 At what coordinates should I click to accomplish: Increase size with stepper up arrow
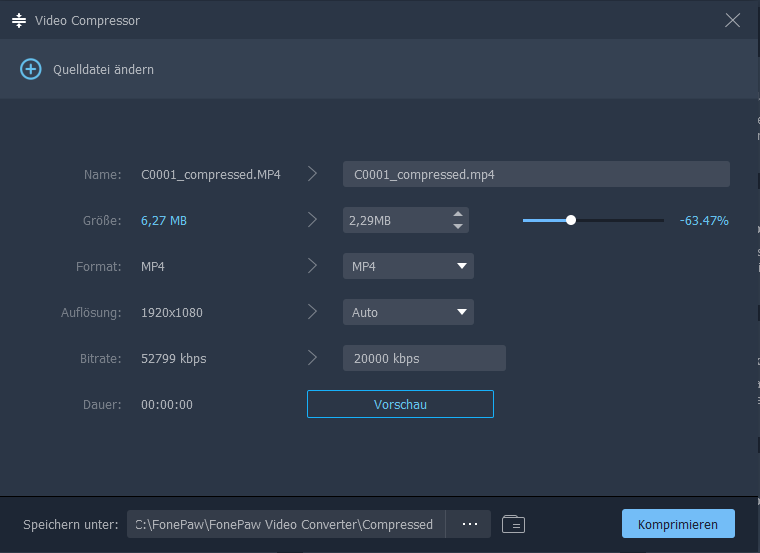click(458, 214)
